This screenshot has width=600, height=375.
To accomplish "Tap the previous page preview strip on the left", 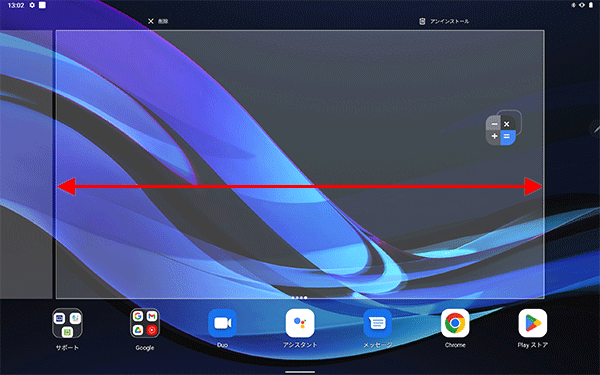I will tap(26, 165).
